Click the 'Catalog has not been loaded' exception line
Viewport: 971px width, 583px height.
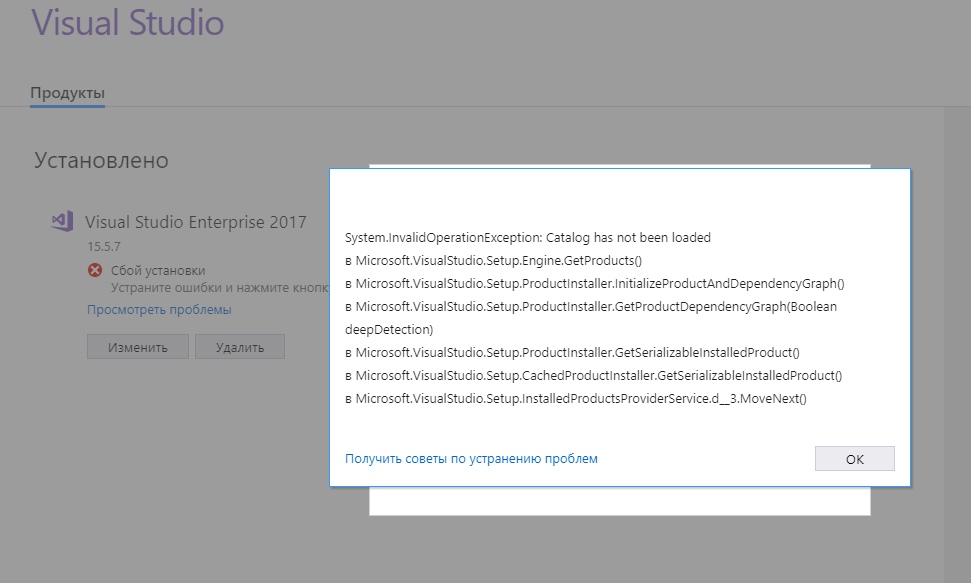(528, 238)
